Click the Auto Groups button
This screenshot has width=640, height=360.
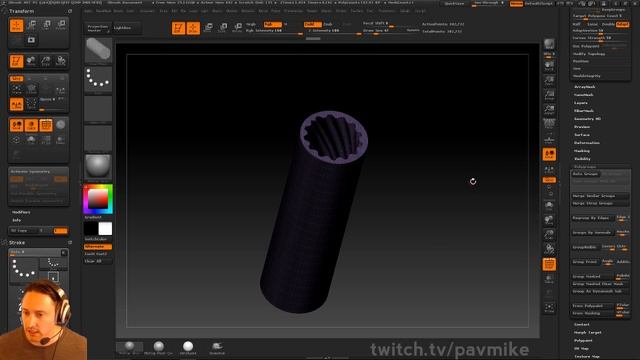[585, 174]
